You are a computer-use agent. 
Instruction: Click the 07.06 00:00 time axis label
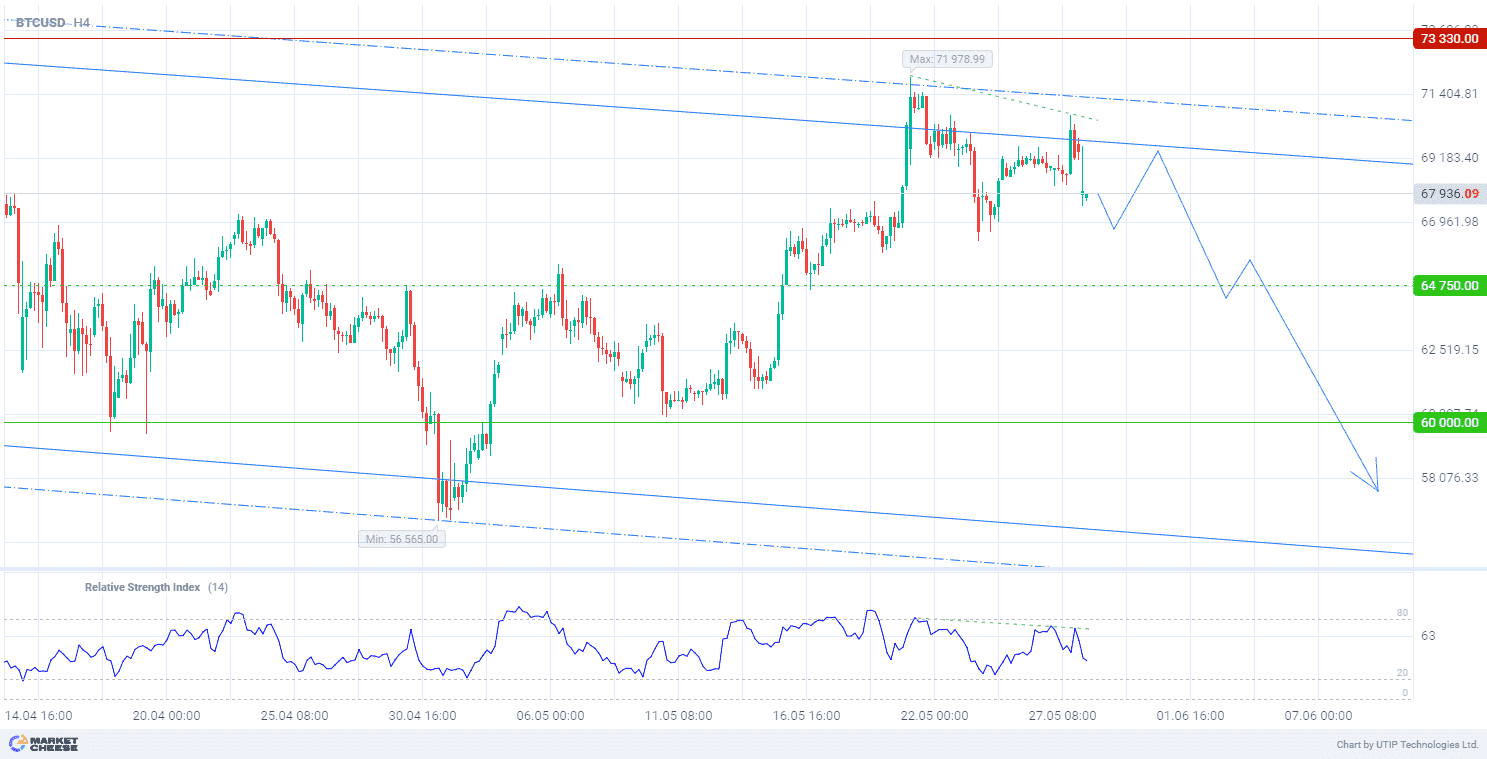(1317, 716)
